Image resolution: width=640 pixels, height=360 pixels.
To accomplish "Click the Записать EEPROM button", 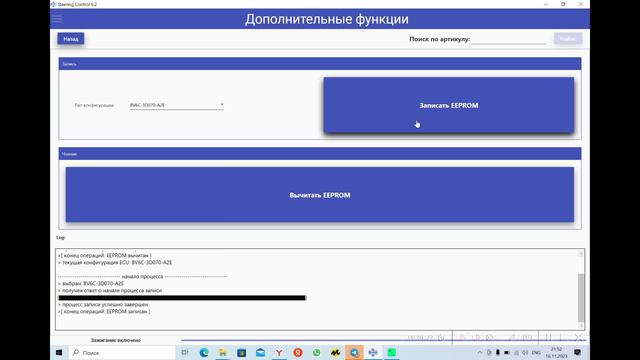I will [x=449, y=105].
